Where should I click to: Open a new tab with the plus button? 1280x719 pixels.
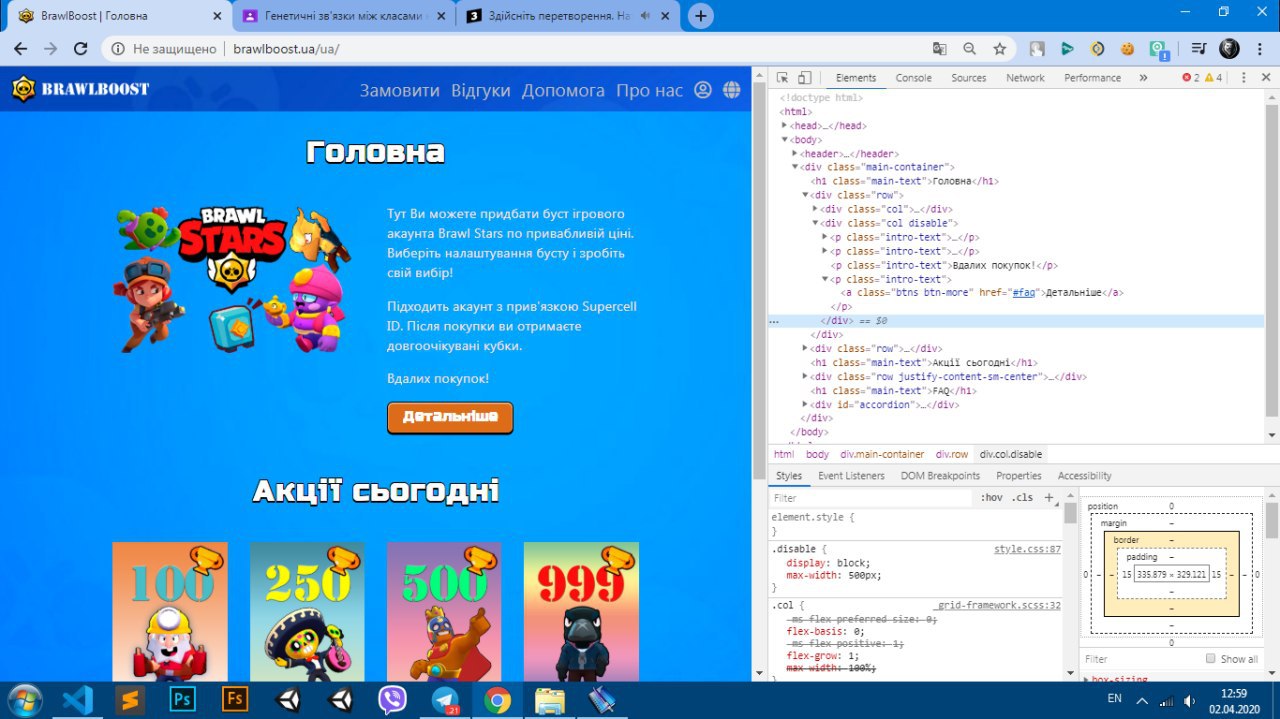[x=701, y=15]
